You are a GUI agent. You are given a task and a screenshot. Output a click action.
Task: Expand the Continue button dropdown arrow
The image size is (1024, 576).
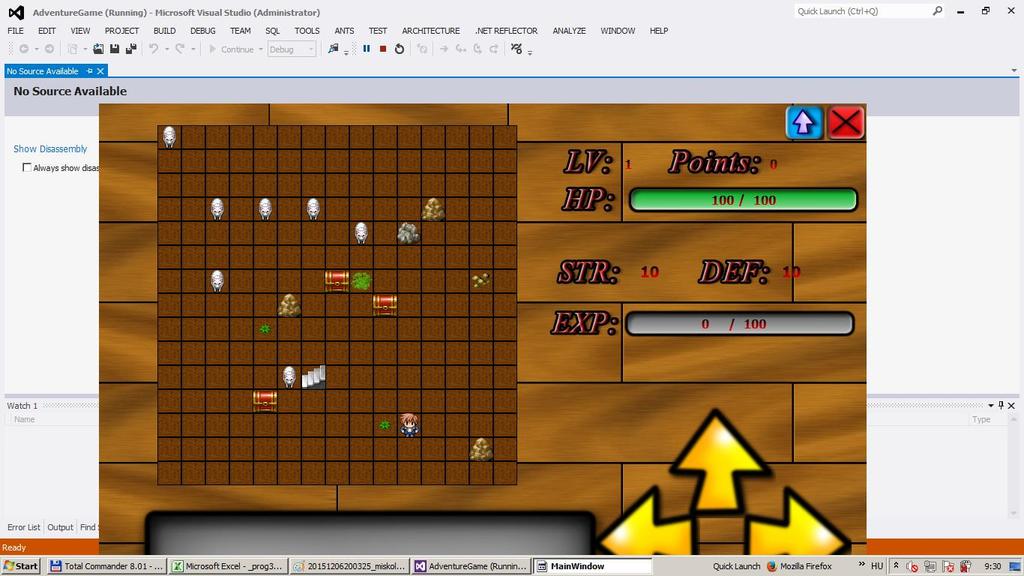(261, 50)
